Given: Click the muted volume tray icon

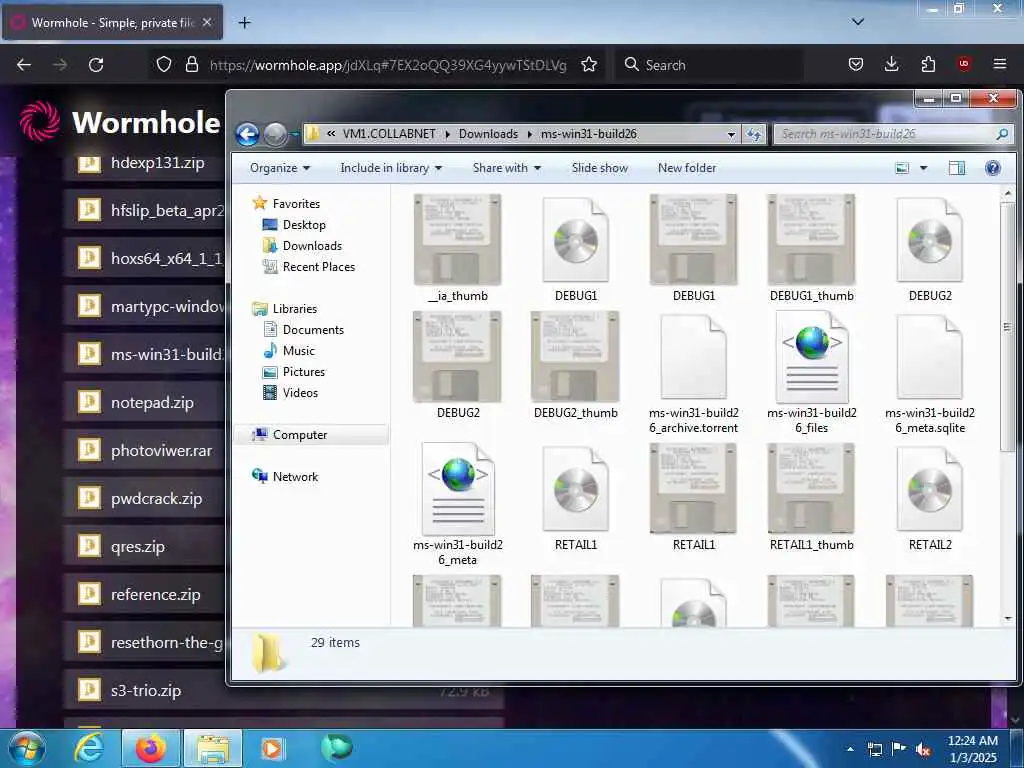Looking at the screenshot, I should pyautogui.click(x=923, y=749).
